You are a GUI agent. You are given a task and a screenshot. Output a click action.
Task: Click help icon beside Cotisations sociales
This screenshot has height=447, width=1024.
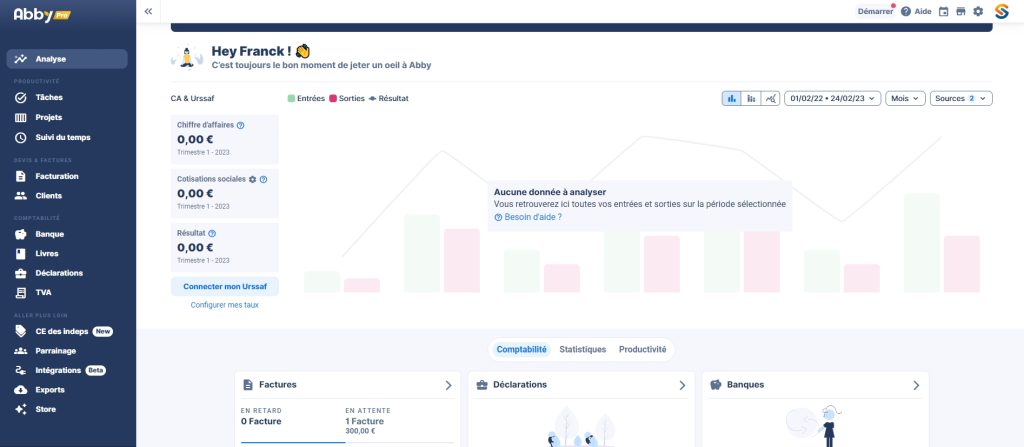pos(263,179)
